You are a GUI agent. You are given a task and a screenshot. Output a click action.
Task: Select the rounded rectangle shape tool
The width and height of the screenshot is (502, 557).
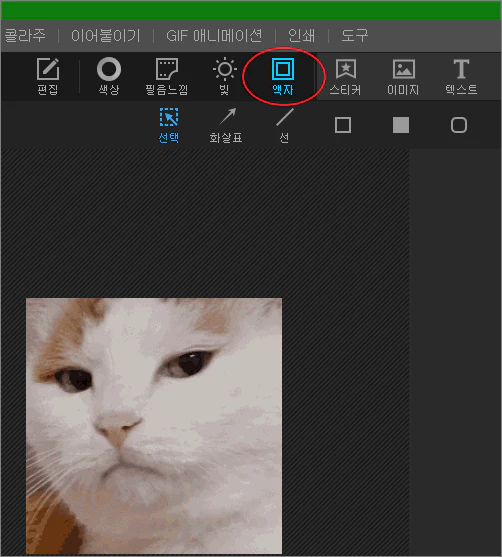(459, 125)
